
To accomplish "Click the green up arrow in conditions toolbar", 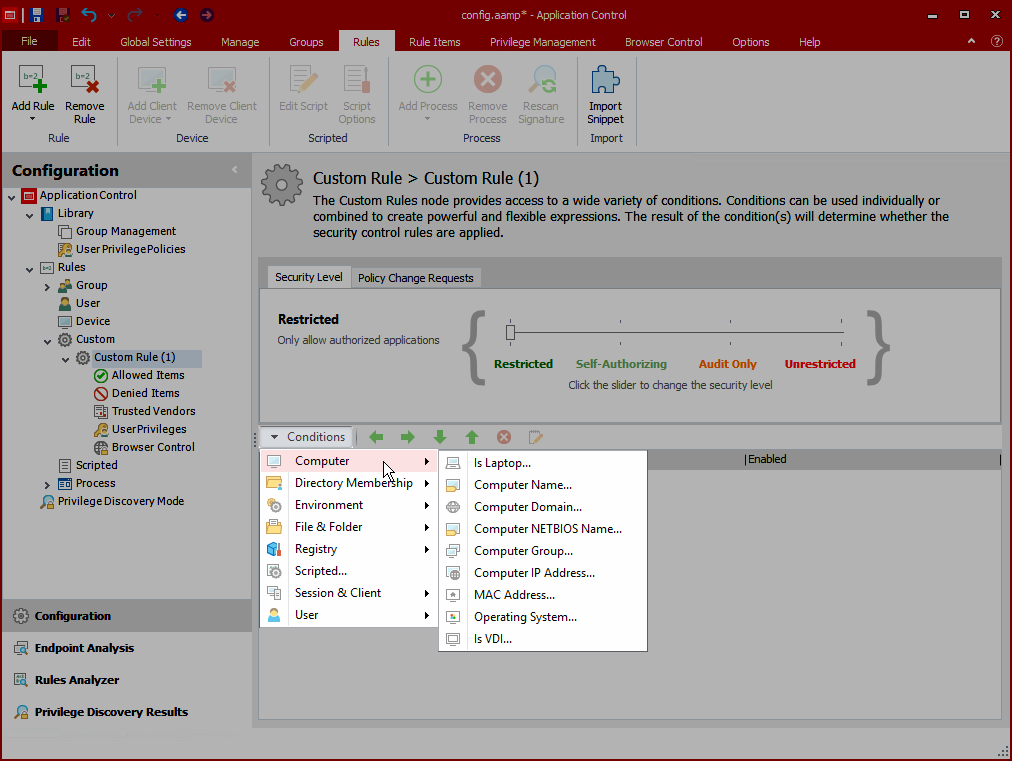I will [x=472, y=437].
